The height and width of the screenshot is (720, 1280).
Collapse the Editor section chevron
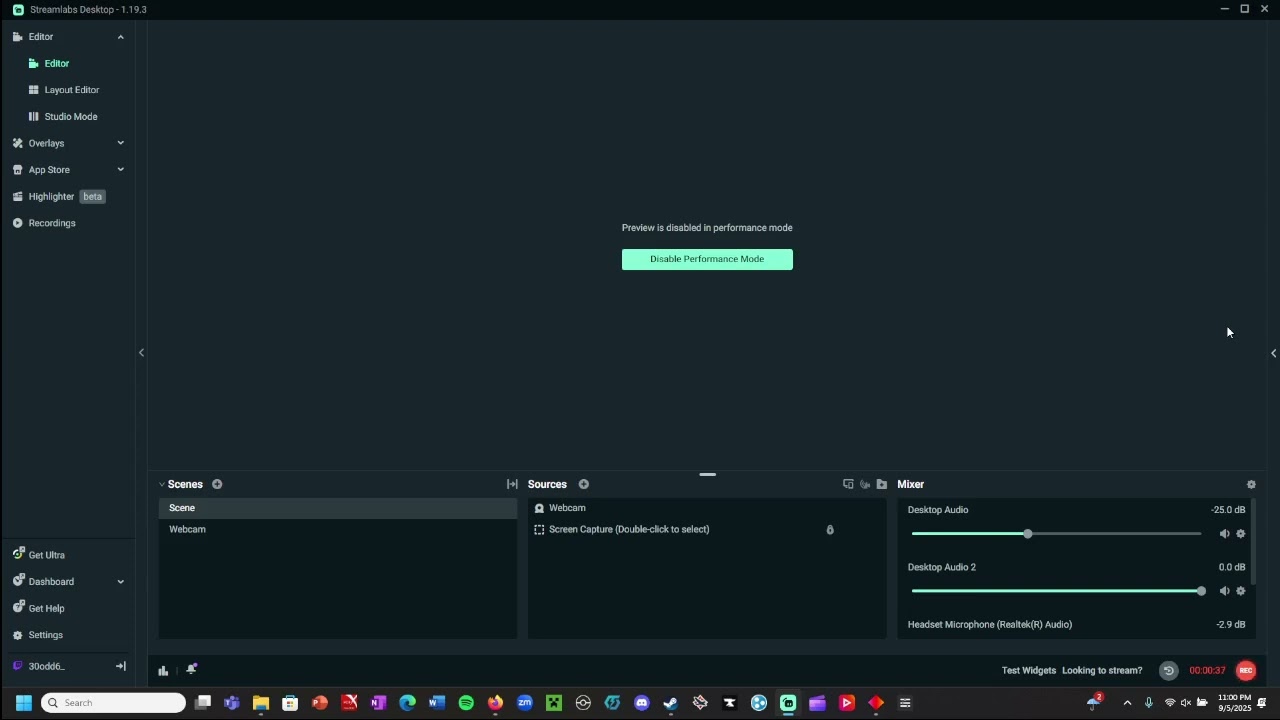(x=121, y=37)
